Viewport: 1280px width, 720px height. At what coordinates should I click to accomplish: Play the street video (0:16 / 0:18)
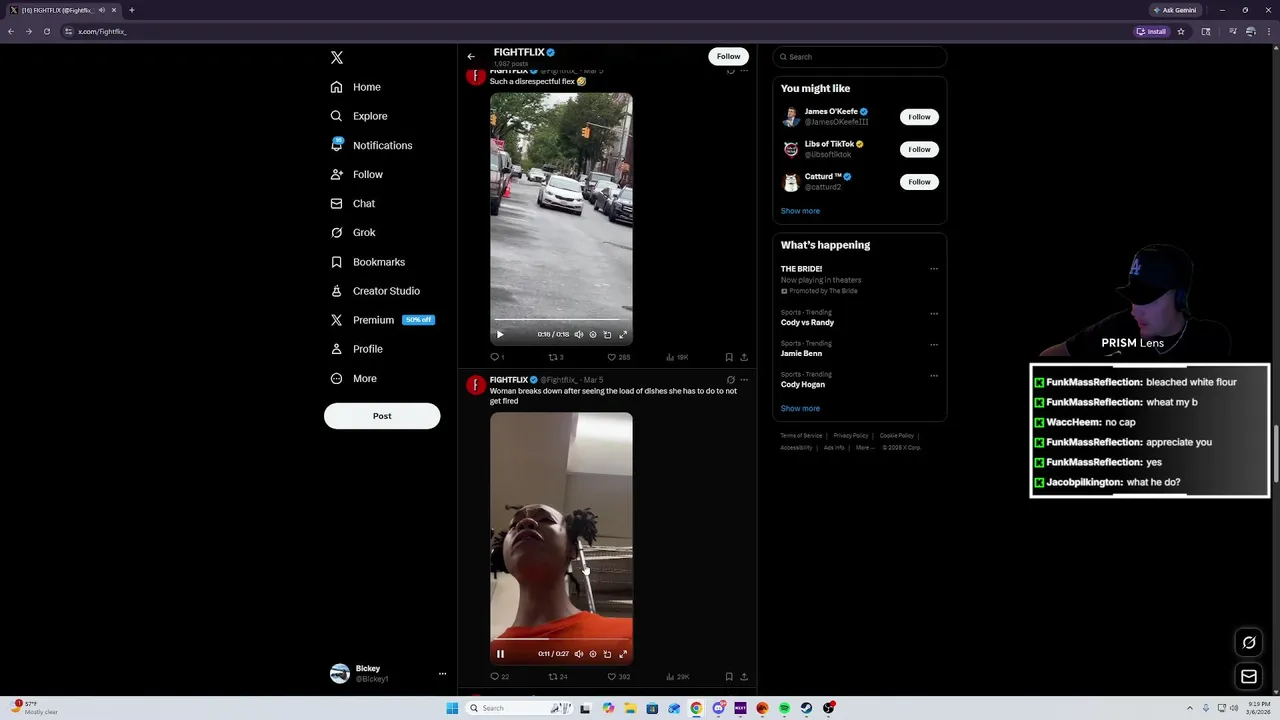pyautogui.click(x=500, y=334)
